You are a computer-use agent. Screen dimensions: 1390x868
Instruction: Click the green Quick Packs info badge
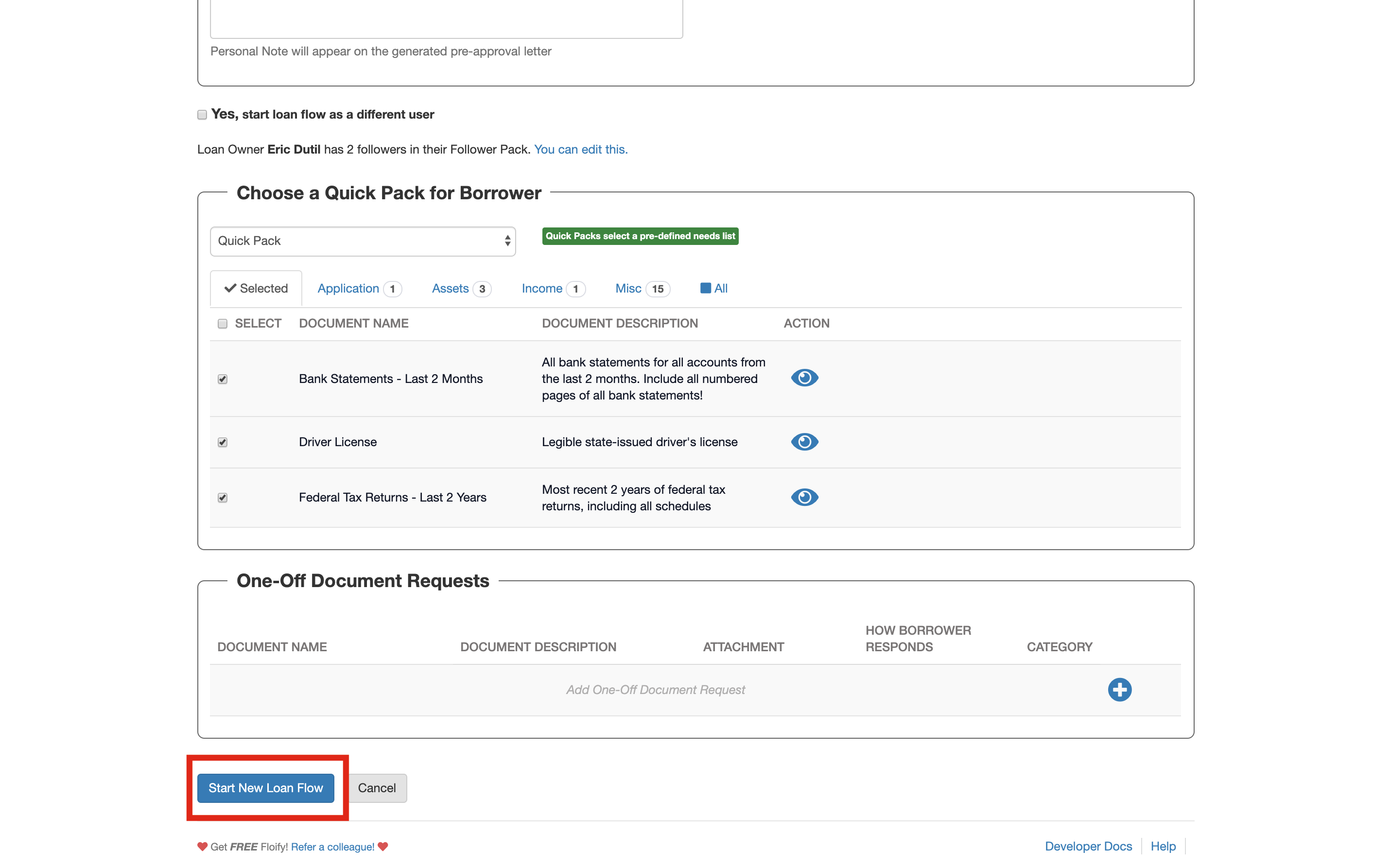(639, 236)
